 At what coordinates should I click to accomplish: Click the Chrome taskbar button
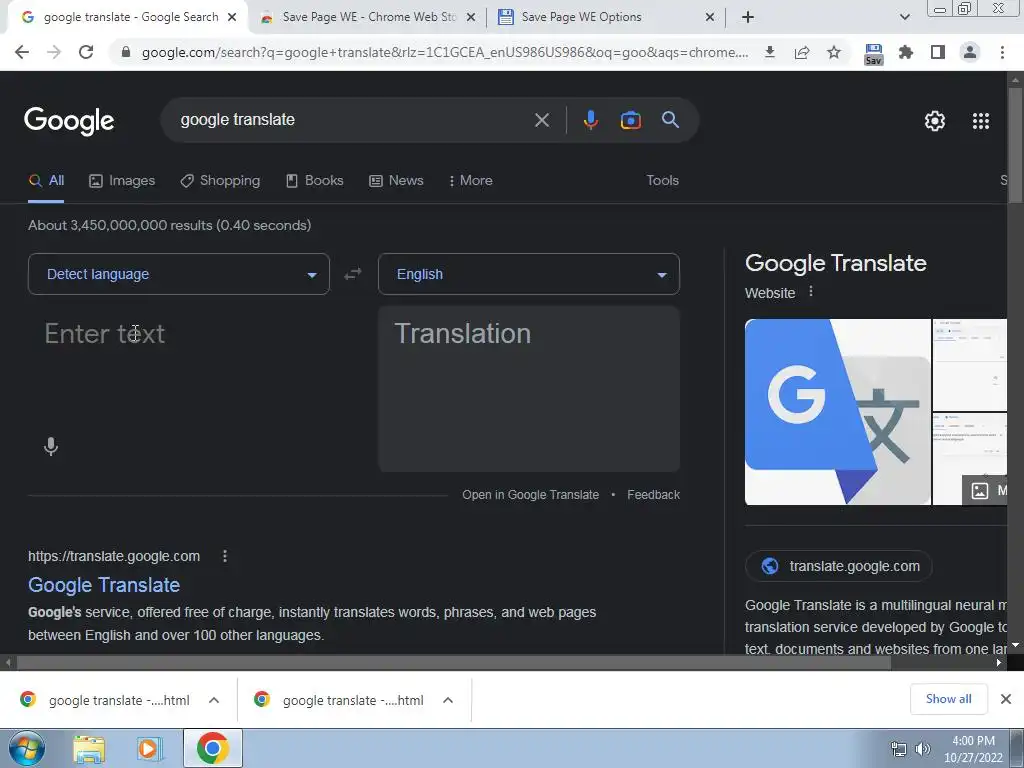(x=213, y=748)
